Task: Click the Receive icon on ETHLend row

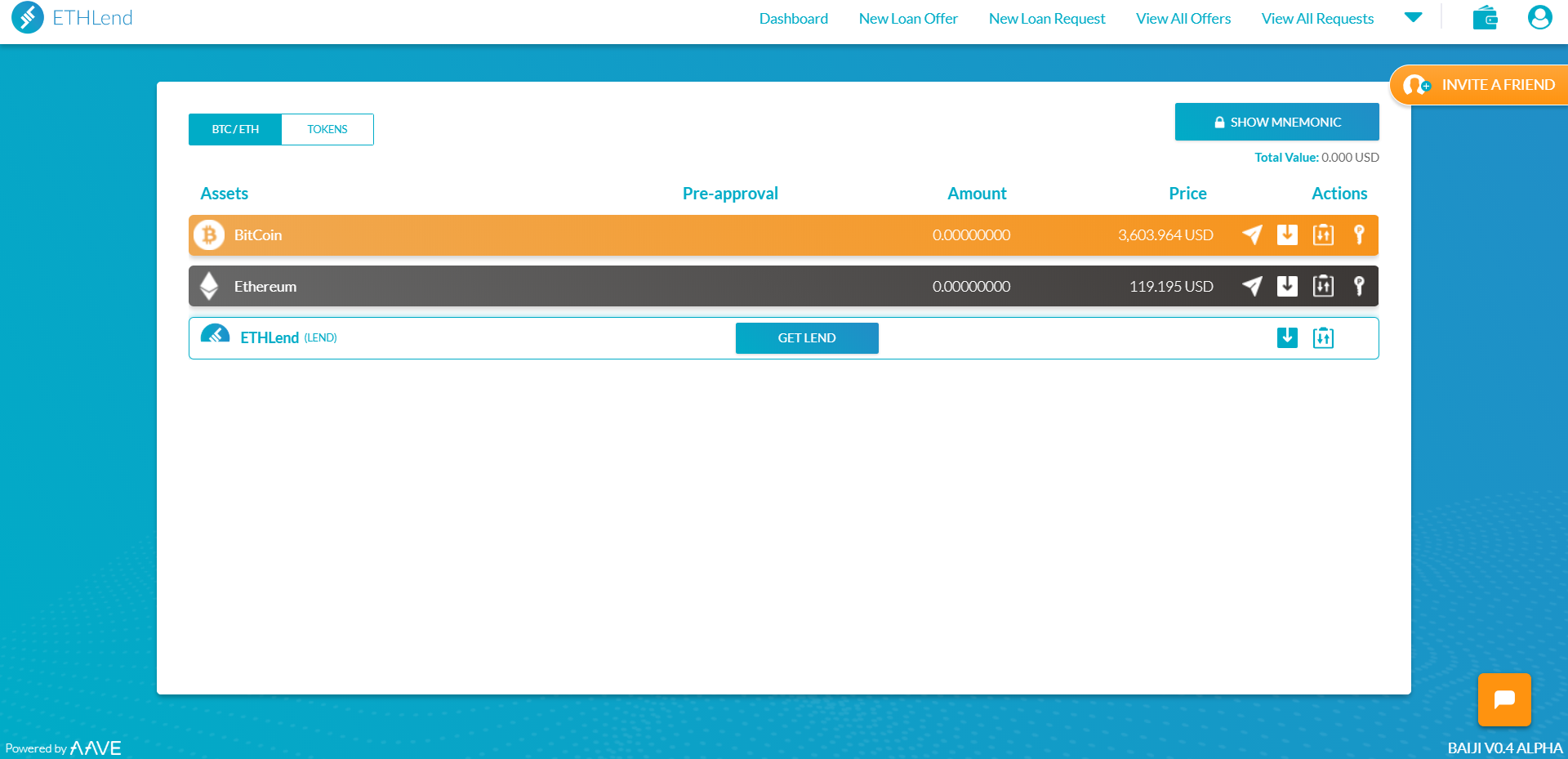Action: 1287,337
